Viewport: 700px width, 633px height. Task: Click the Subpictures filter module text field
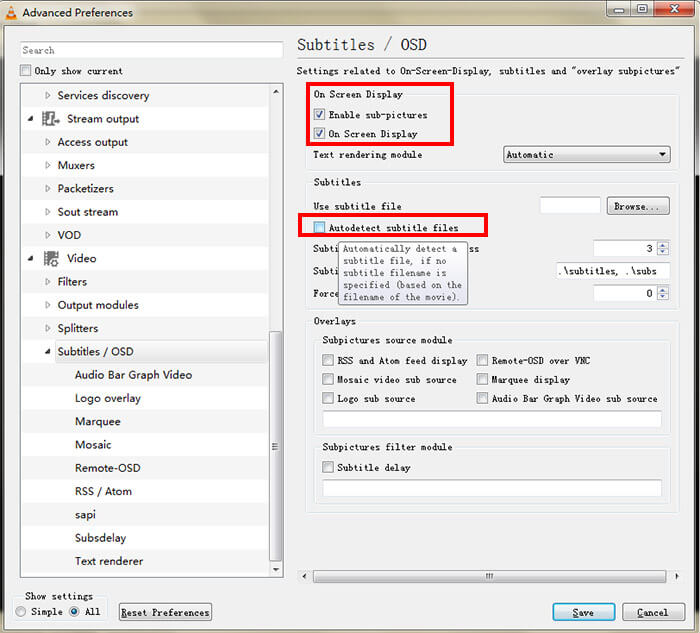[x=492, y=488]
